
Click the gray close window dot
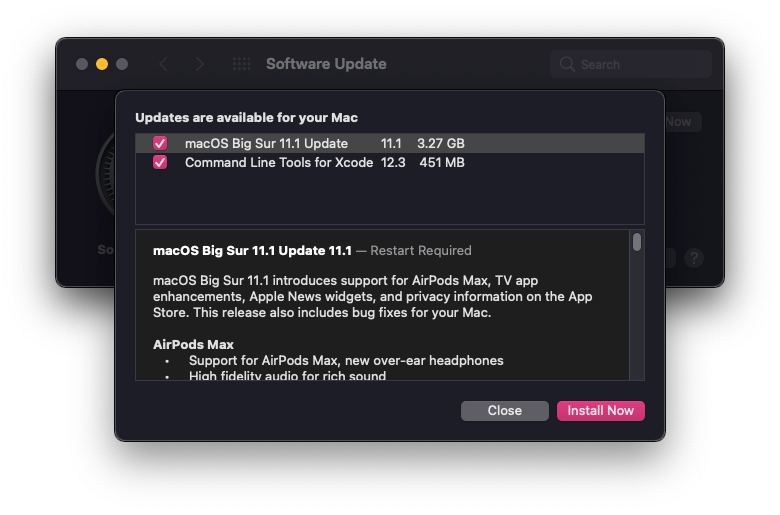tap(82, 64)
